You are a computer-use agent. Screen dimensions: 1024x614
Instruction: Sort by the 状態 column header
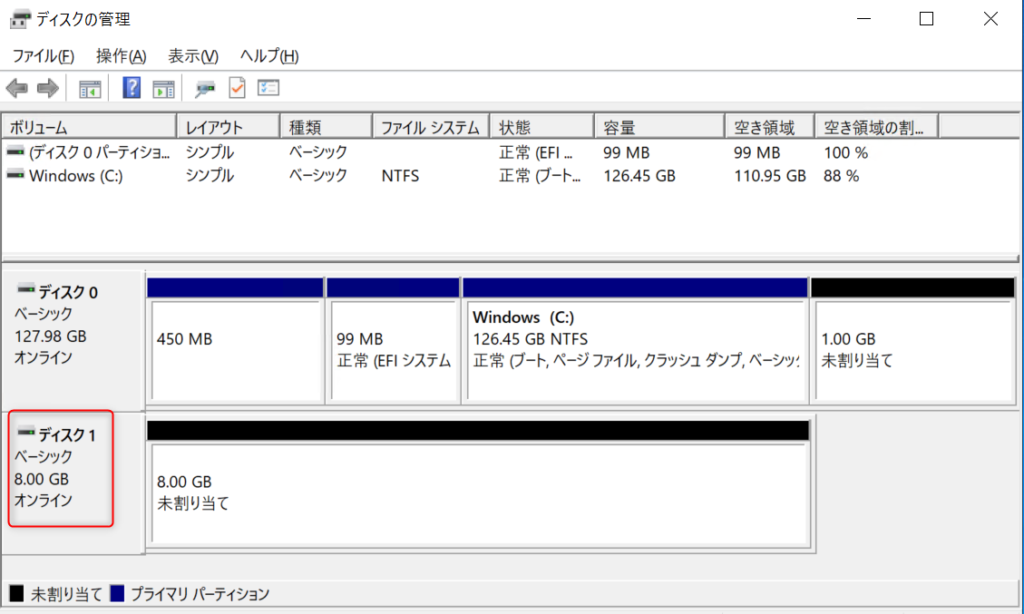(x=542, y=127)
